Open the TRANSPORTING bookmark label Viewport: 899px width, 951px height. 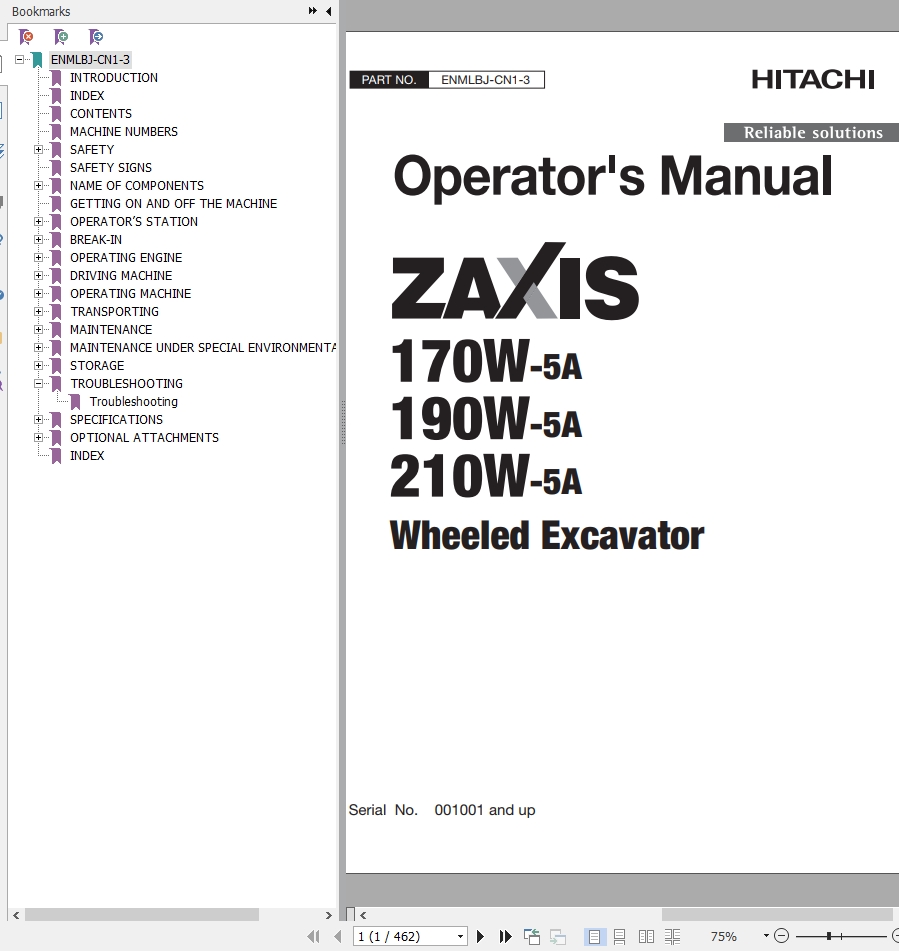coord(114,311)
